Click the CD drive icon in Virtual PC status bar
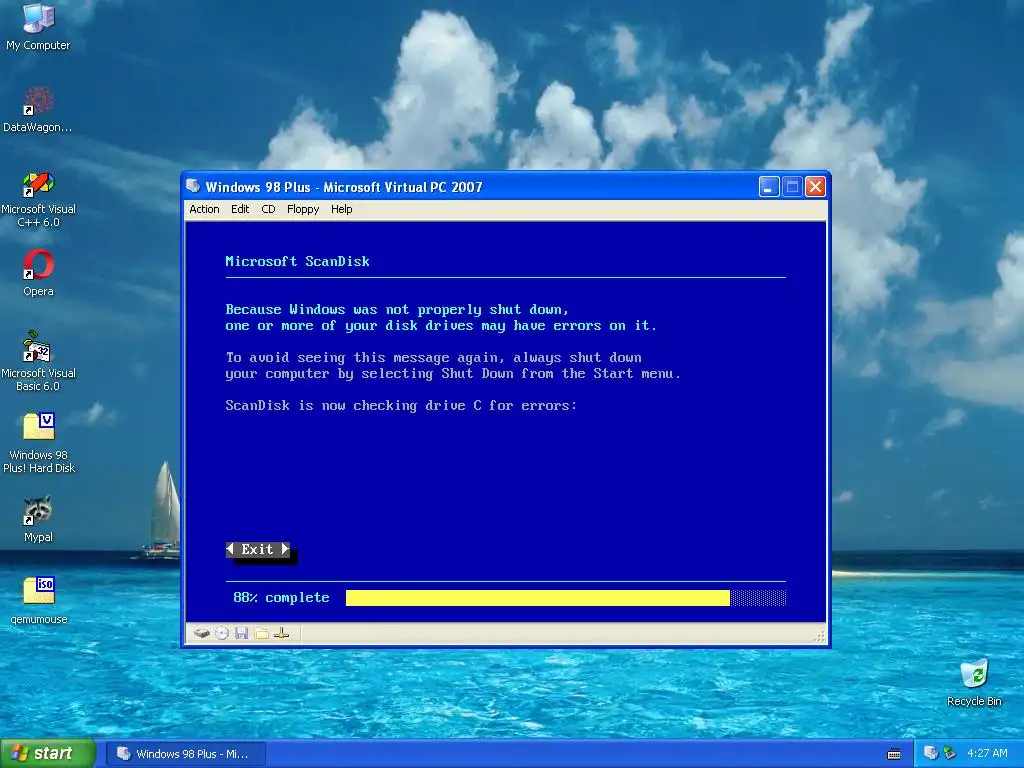The width and height of the screenshot is (1024, 768). pyautogui.click(x=222, y=633)
